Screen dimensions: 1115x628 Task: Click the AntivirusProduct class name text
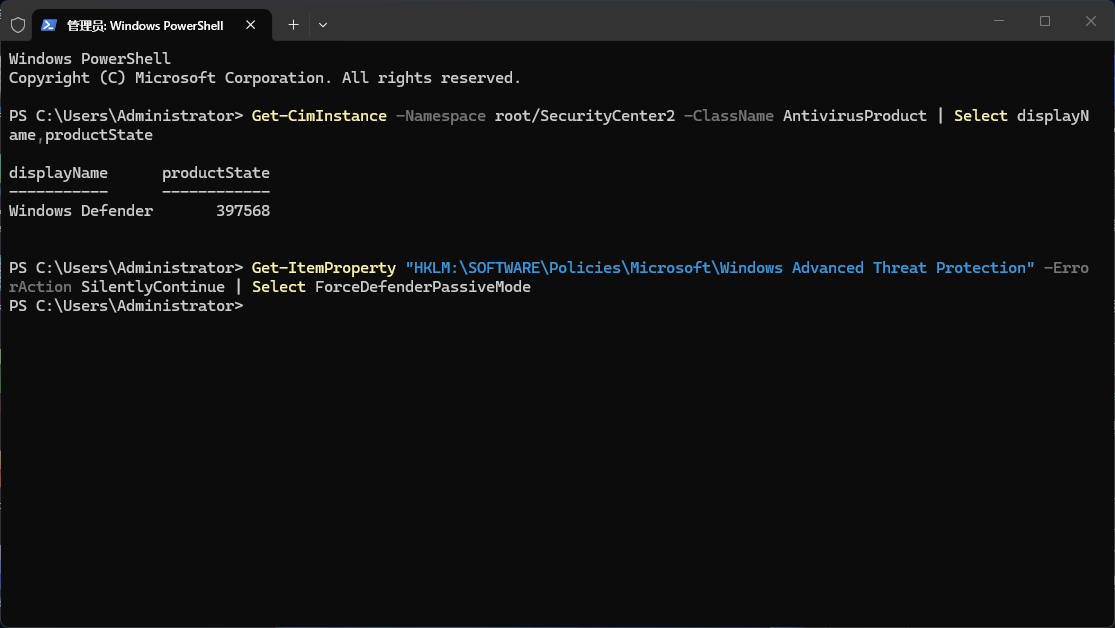pos(855,116)
